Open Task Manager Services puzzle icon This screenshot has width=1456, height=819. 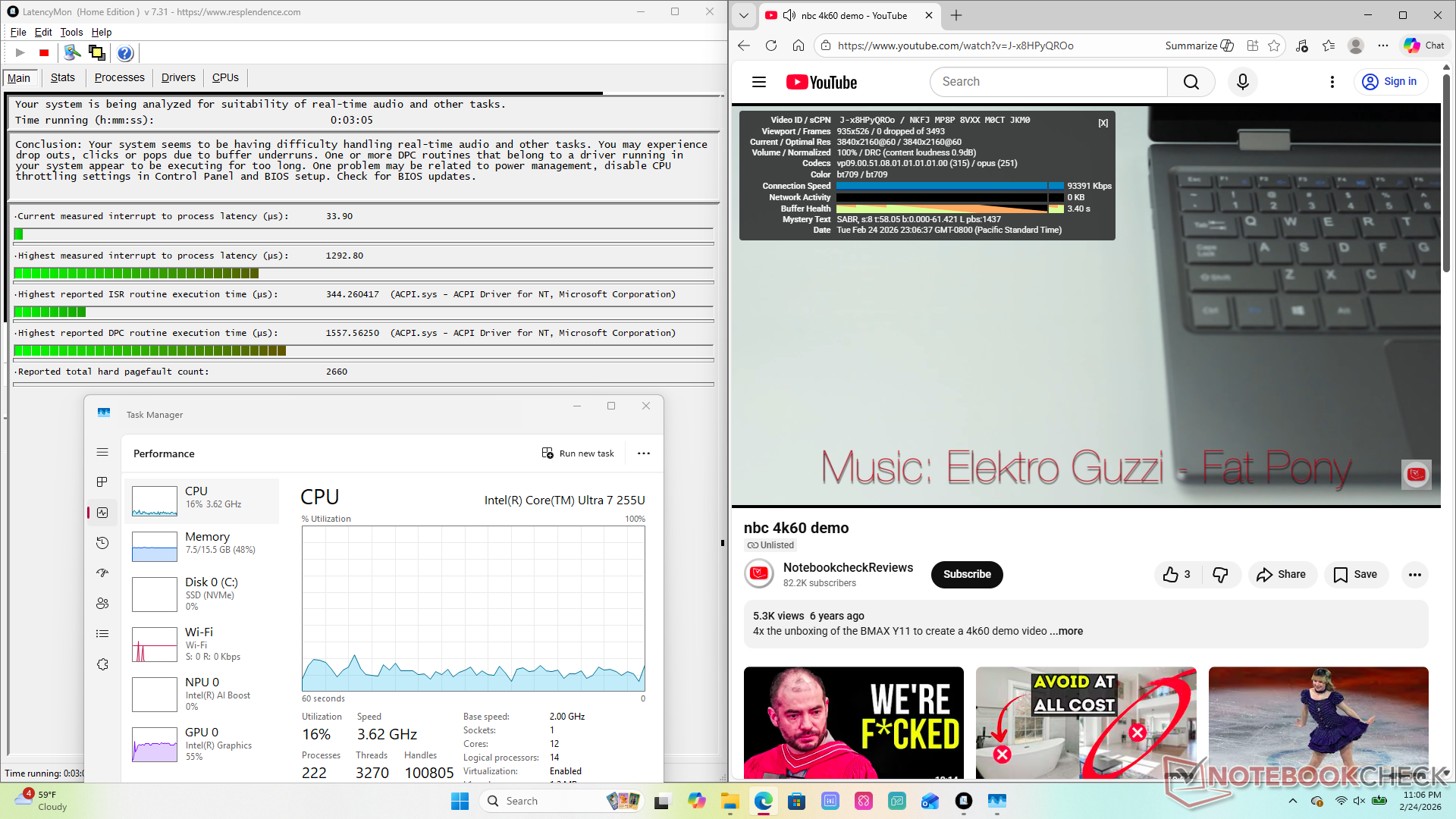tap(102, 664)
